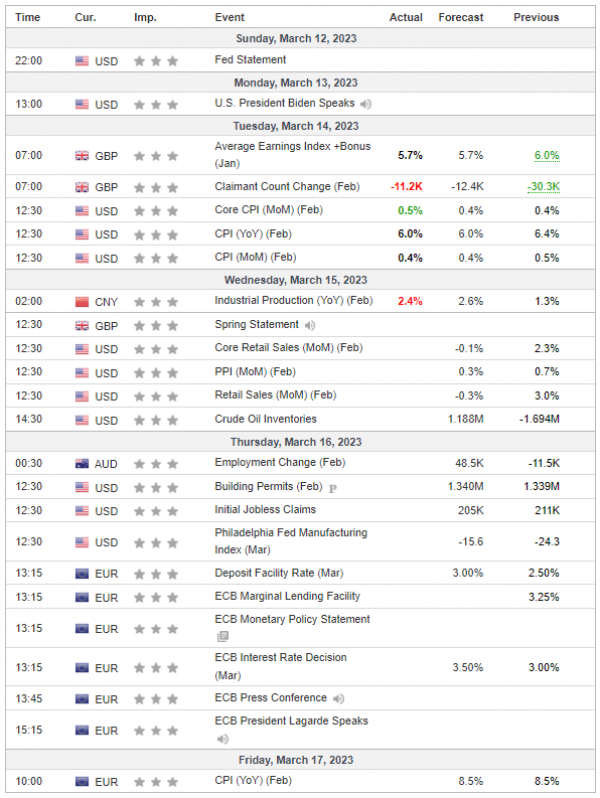Click speaker icon beside ECB Press Conference
600x798 pixels.
[x=338, y=698]
